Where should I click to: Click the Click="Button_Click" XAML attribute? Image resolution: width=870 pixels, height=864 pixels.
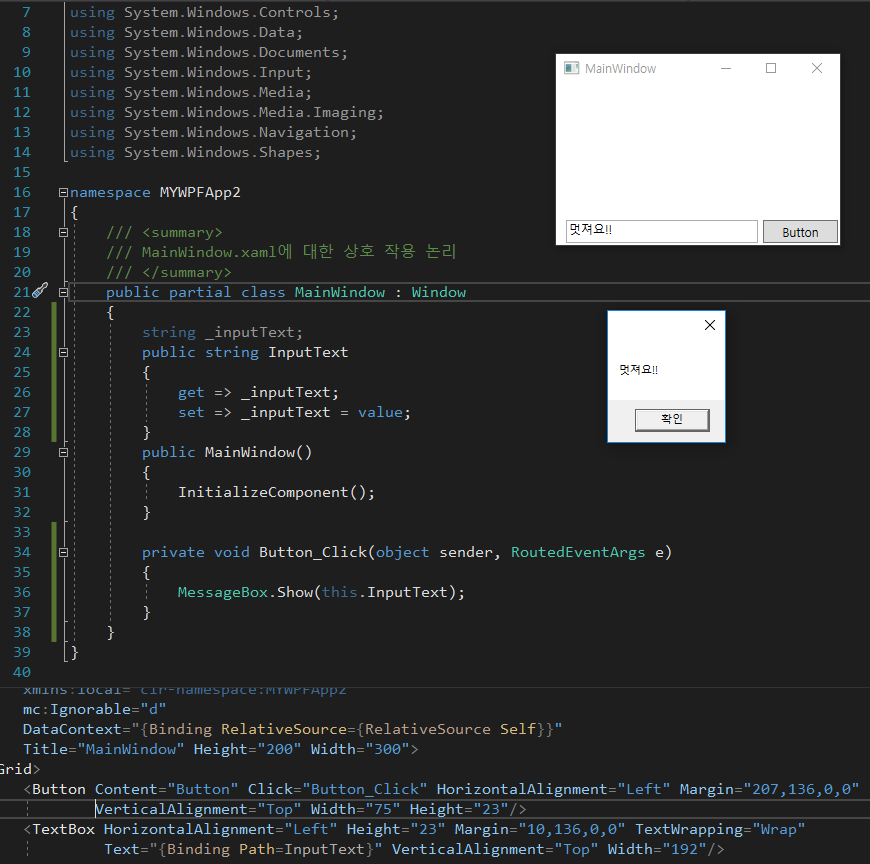click(x=337, y=789)
